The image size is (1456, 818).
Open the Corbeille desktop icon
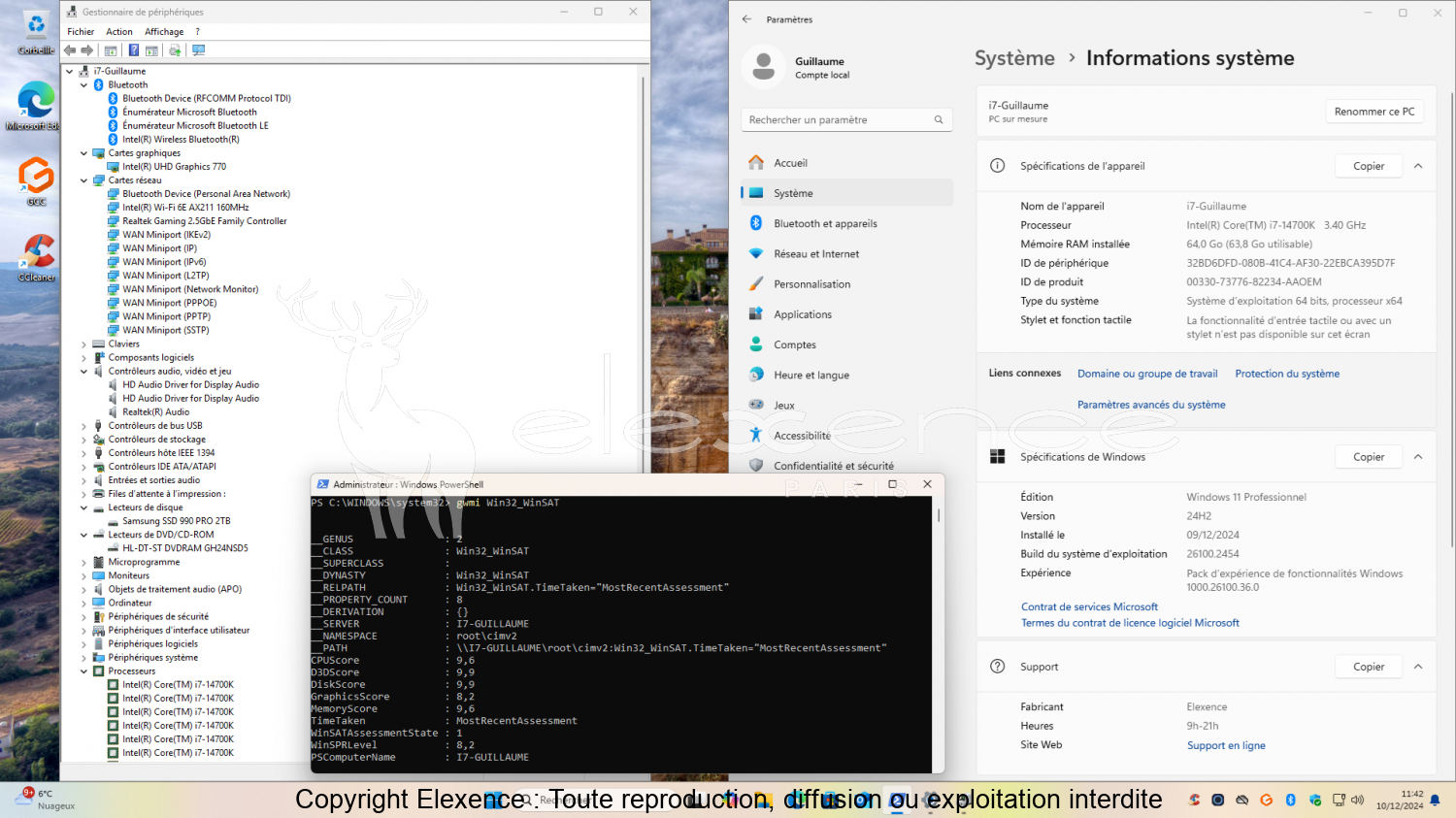(36, 32)
